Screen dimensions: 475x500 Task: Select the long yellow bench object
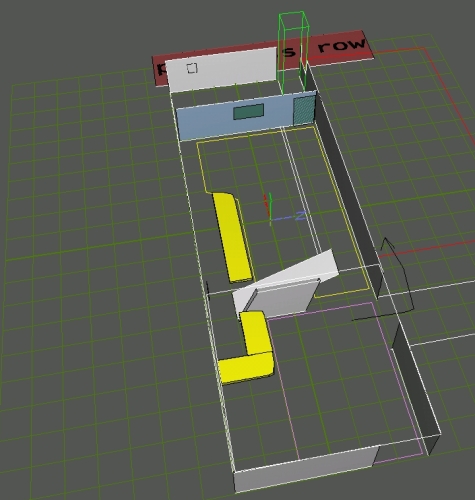232,237
